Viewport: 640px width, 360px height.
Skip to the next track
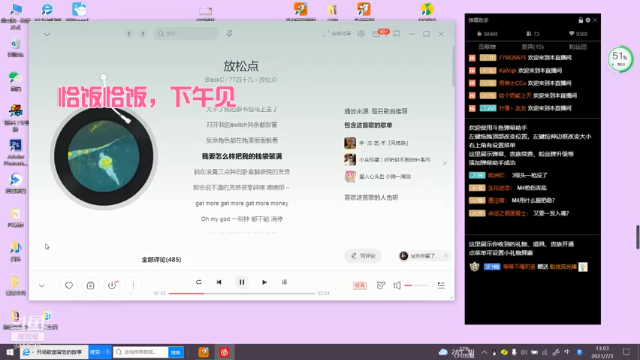[x=264, y=282]
